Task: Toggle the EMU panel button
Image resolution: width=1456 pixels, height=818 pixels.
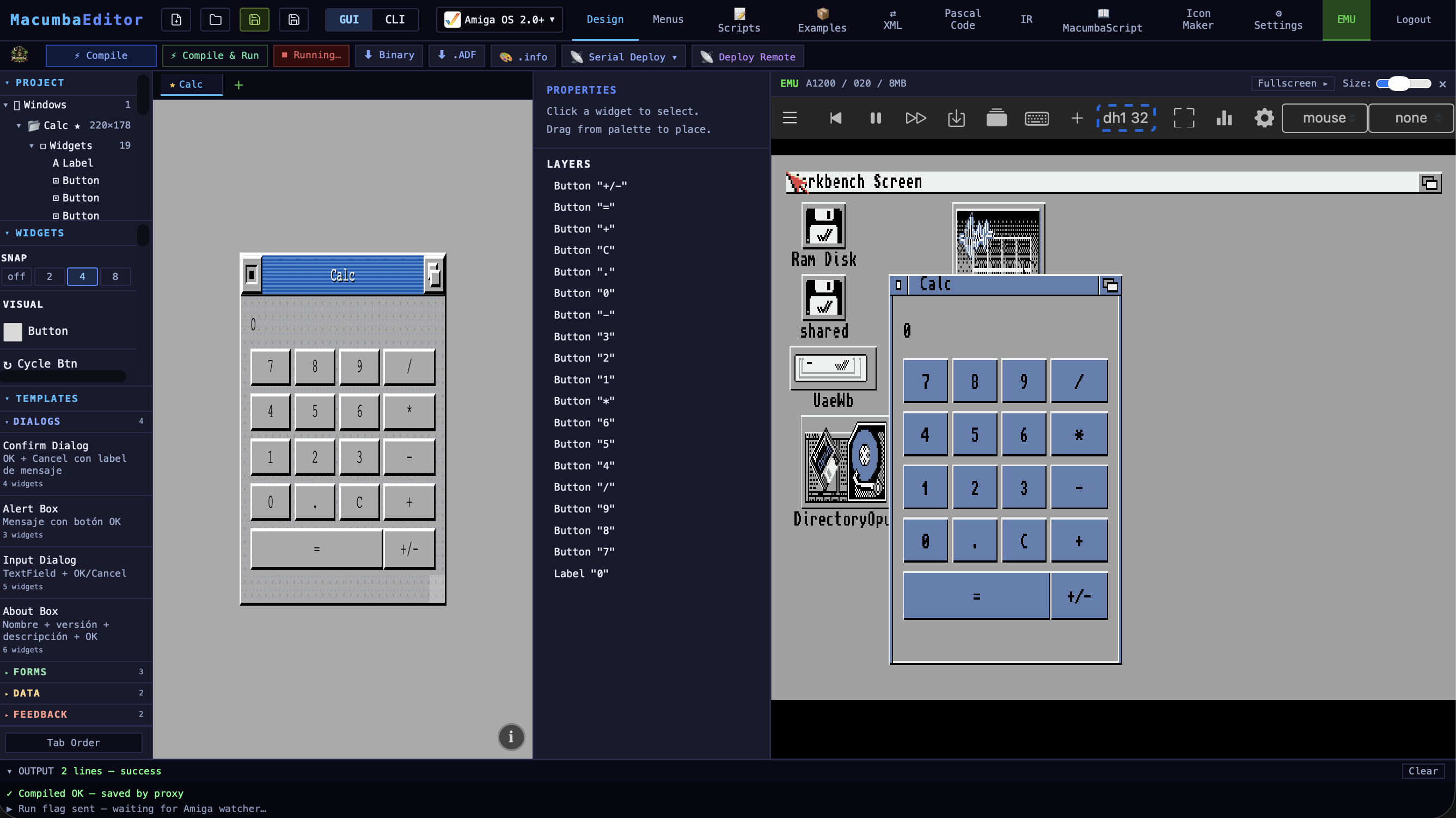Action: (x=1346, y=20)
